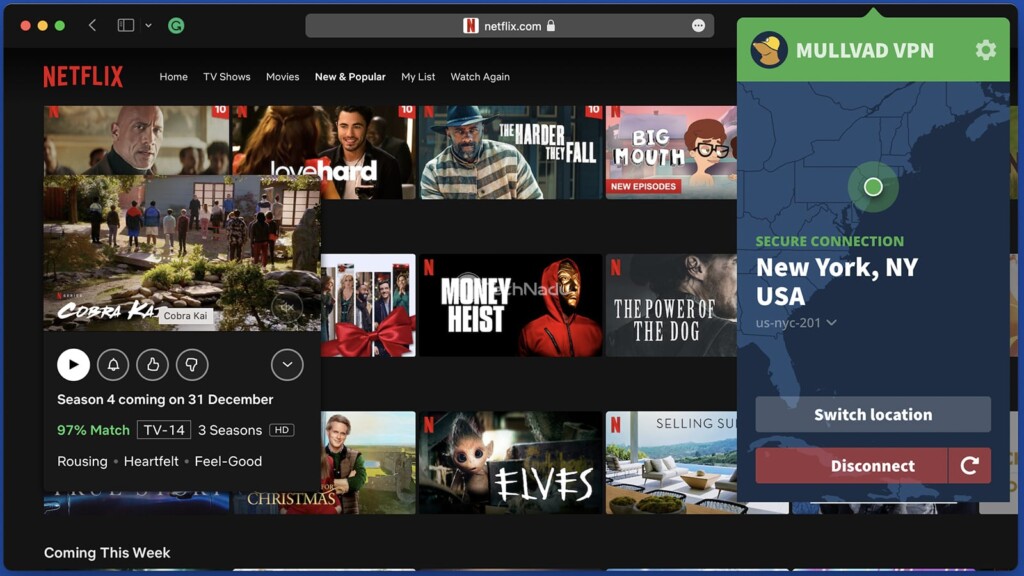1024x576 pixels.
Task: Click the SECURE CONNECTION status text
Action: (829, 241)
